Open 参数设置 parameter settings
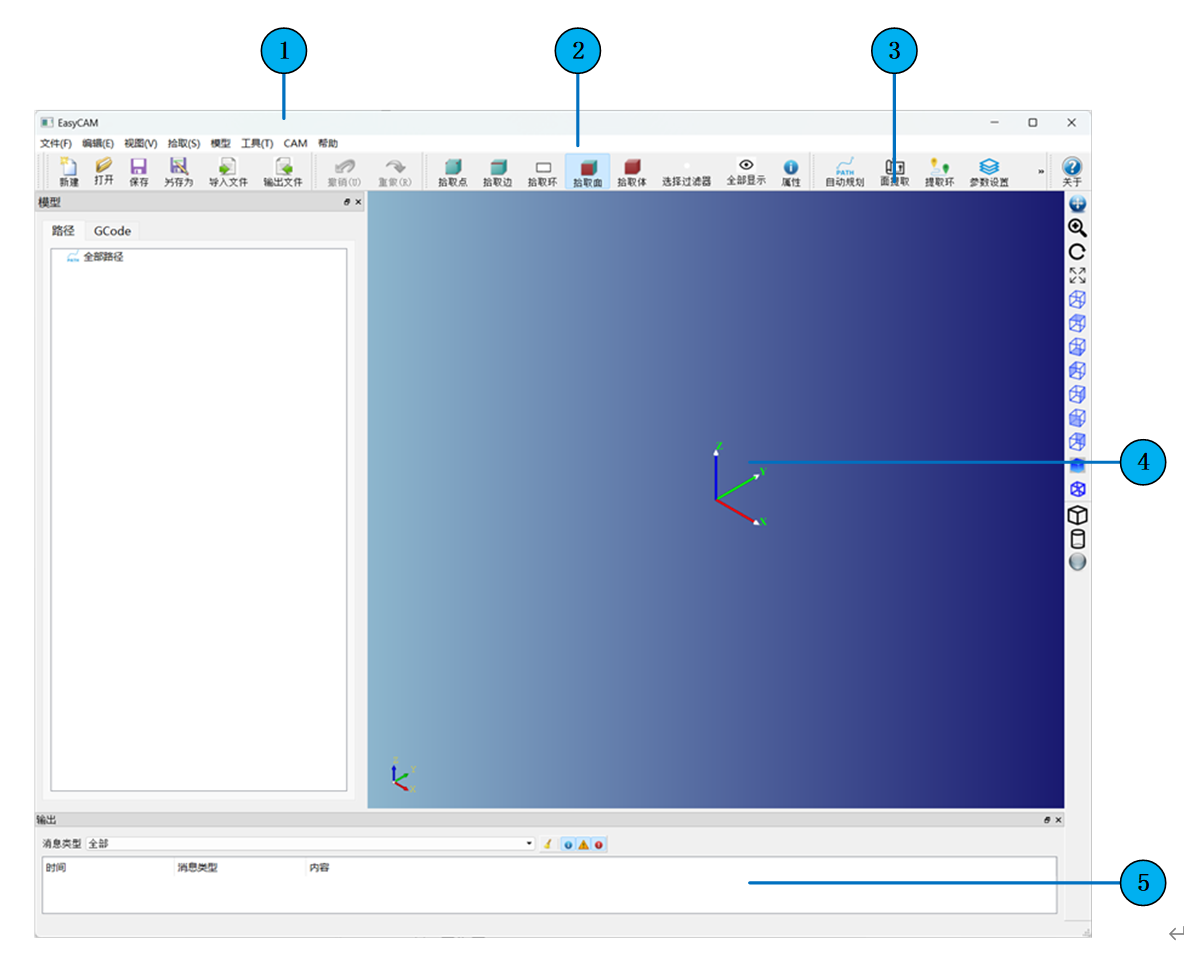The height and width of the screenshot is (959, 1184). (x=988, y=171)
